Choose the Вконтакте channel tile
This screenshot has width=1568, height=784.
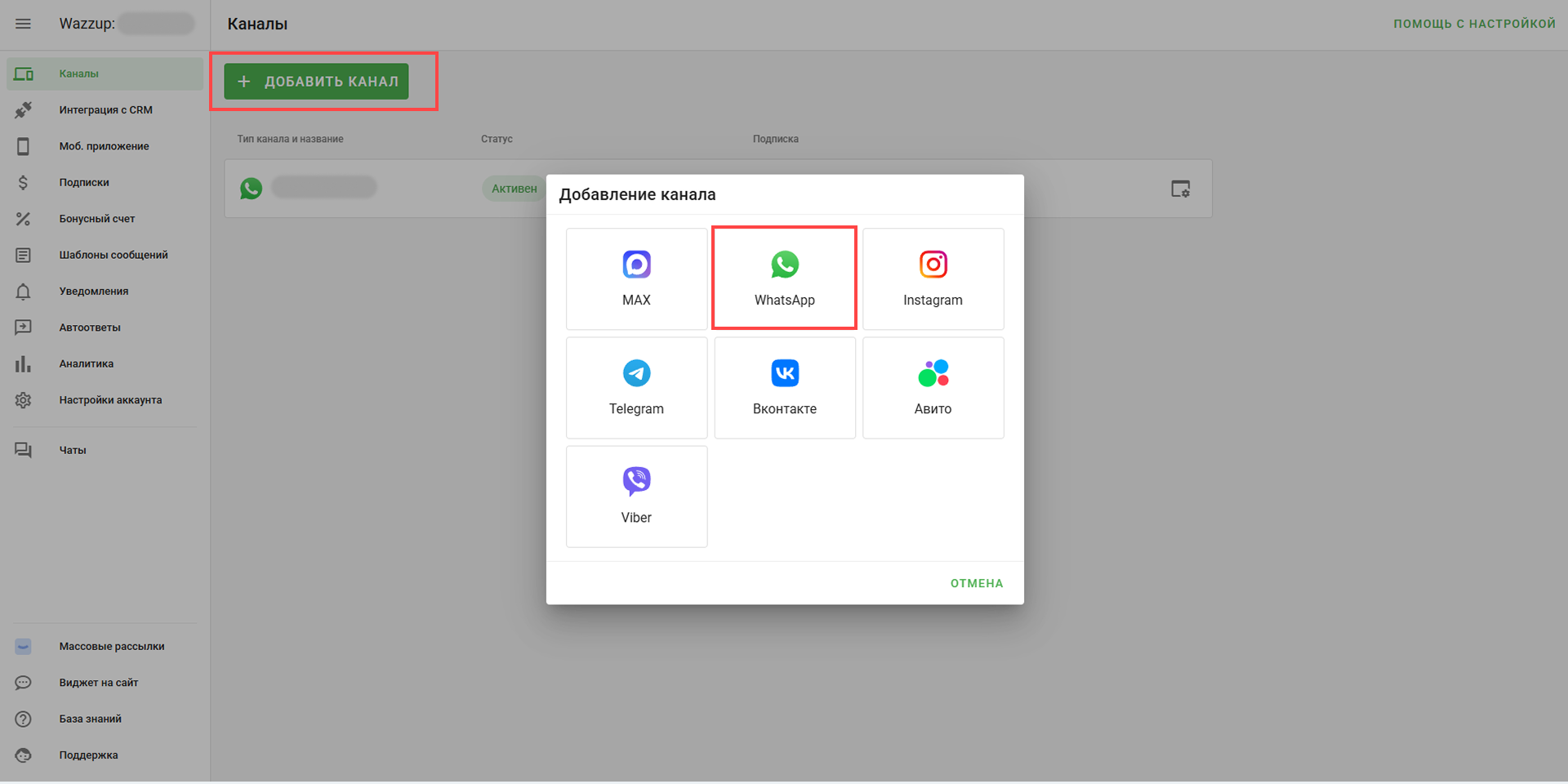785,388
